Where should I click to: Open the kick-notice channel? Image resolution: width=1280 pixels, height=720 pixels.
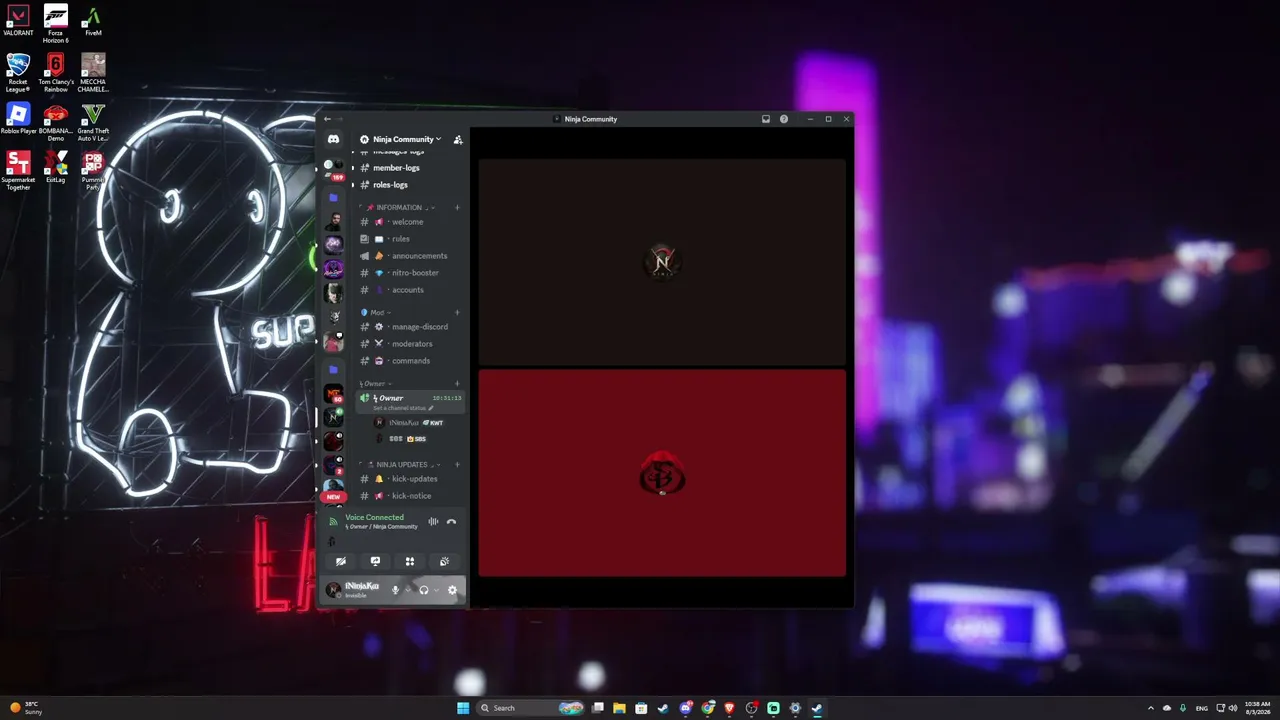[410, 496]
